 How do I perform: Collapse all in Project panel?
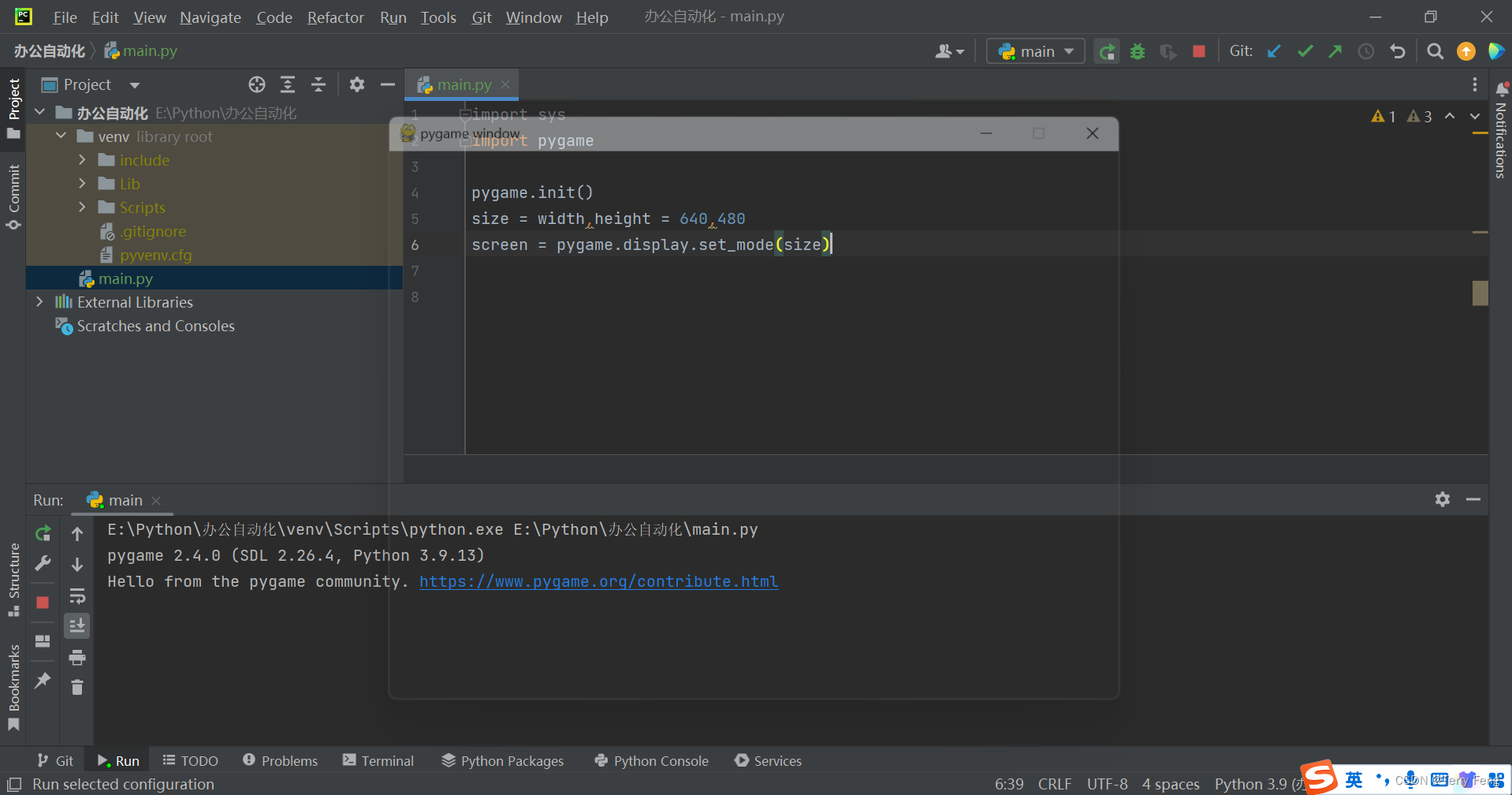point(318,84)
